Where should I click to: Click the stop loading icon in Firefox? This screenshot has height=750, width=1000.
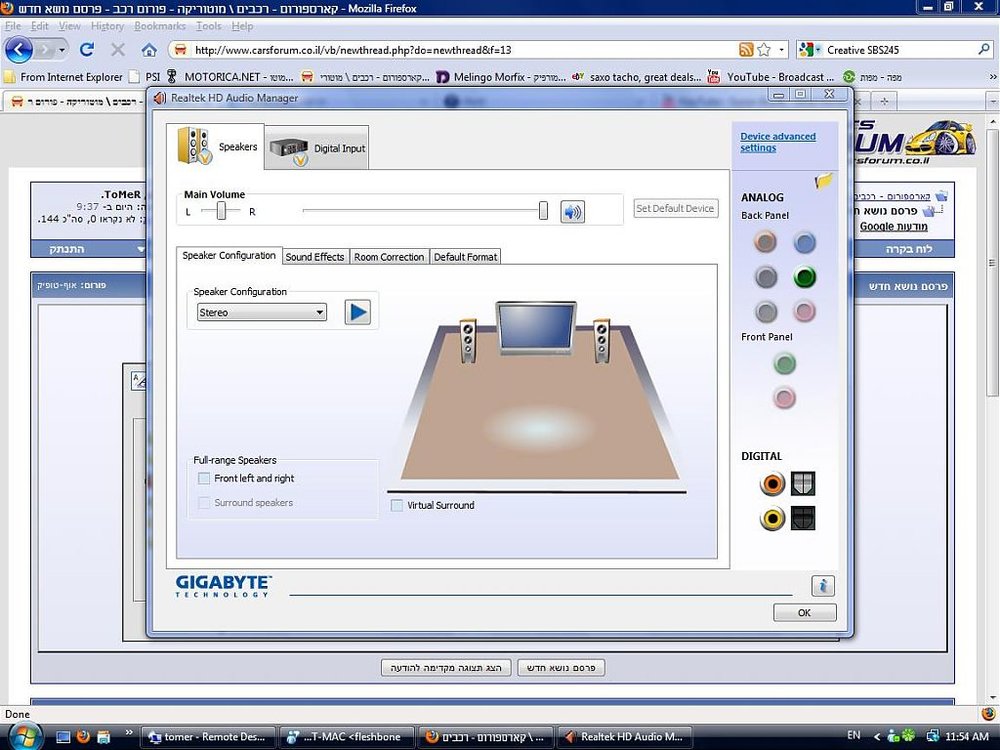[x=118, y=50]
